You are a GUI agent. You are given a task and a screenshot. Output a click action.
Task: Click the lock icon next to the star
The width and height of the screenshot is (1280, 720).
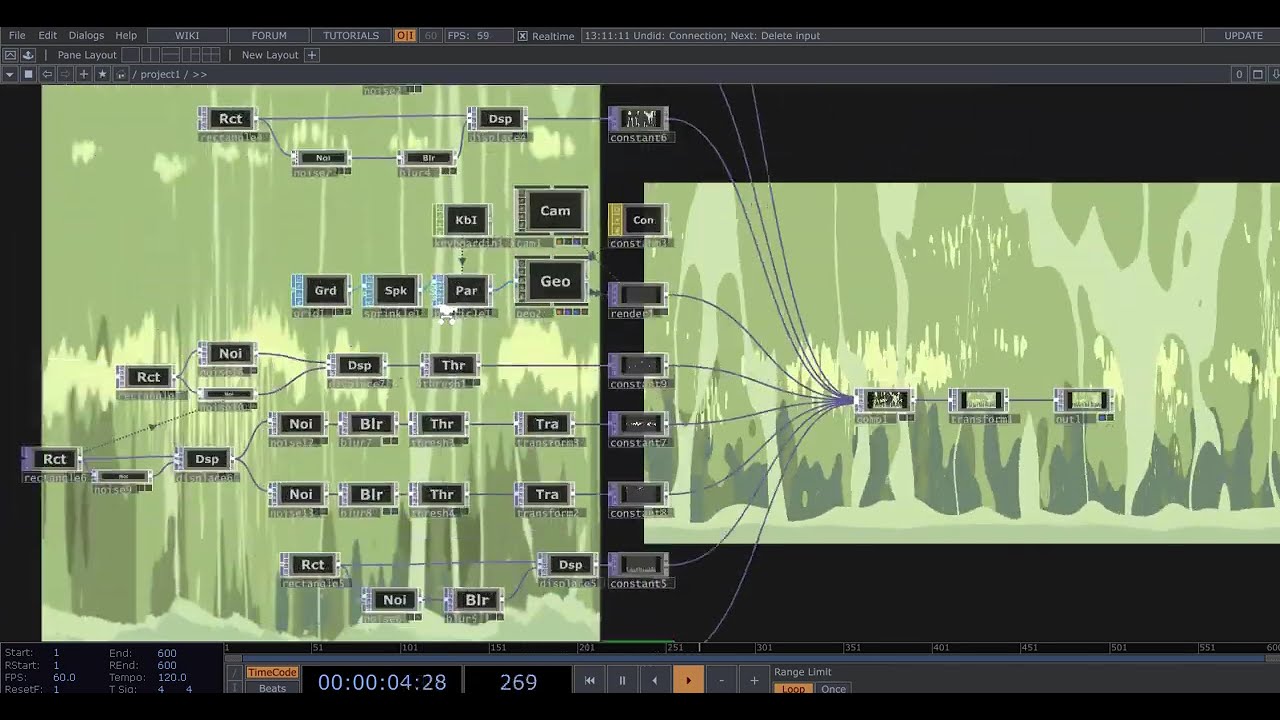point(121,74)
